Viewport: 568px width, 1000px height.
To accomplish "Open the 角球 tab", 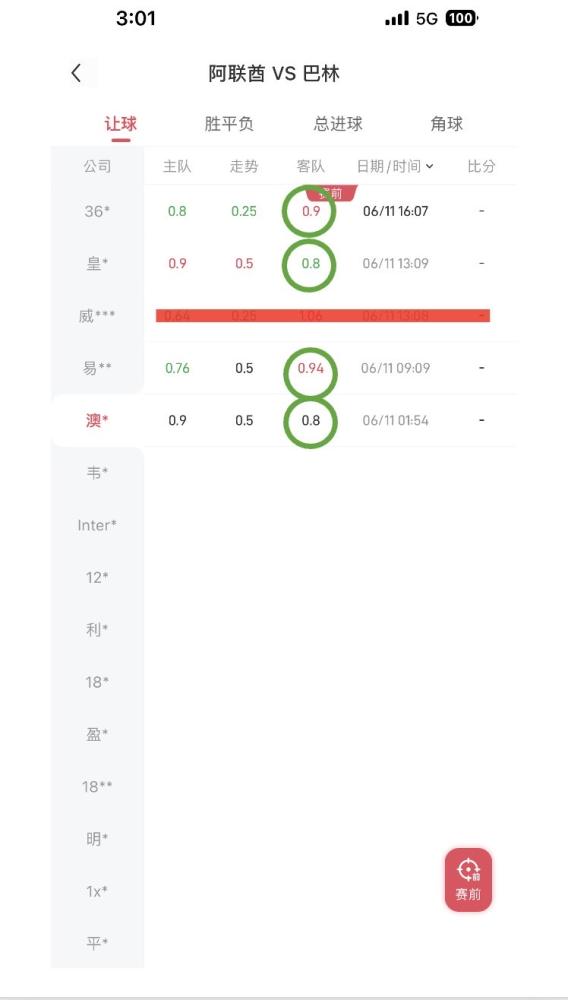I will coord(446,124).
